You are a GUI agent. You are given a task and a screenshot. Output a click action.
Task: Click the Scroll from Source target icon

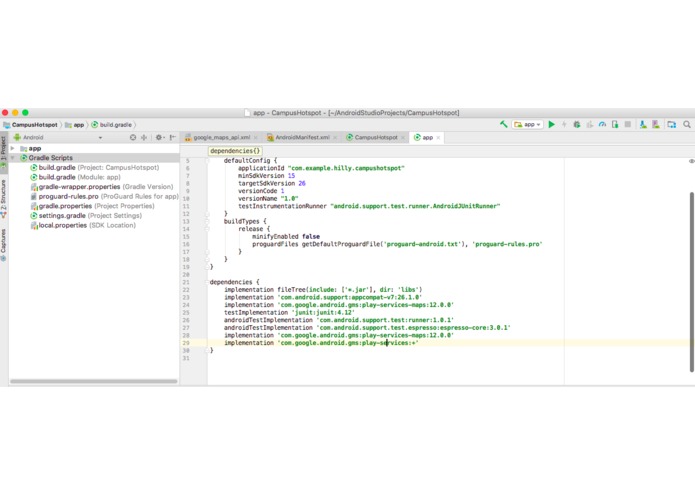tap(133, 137)
